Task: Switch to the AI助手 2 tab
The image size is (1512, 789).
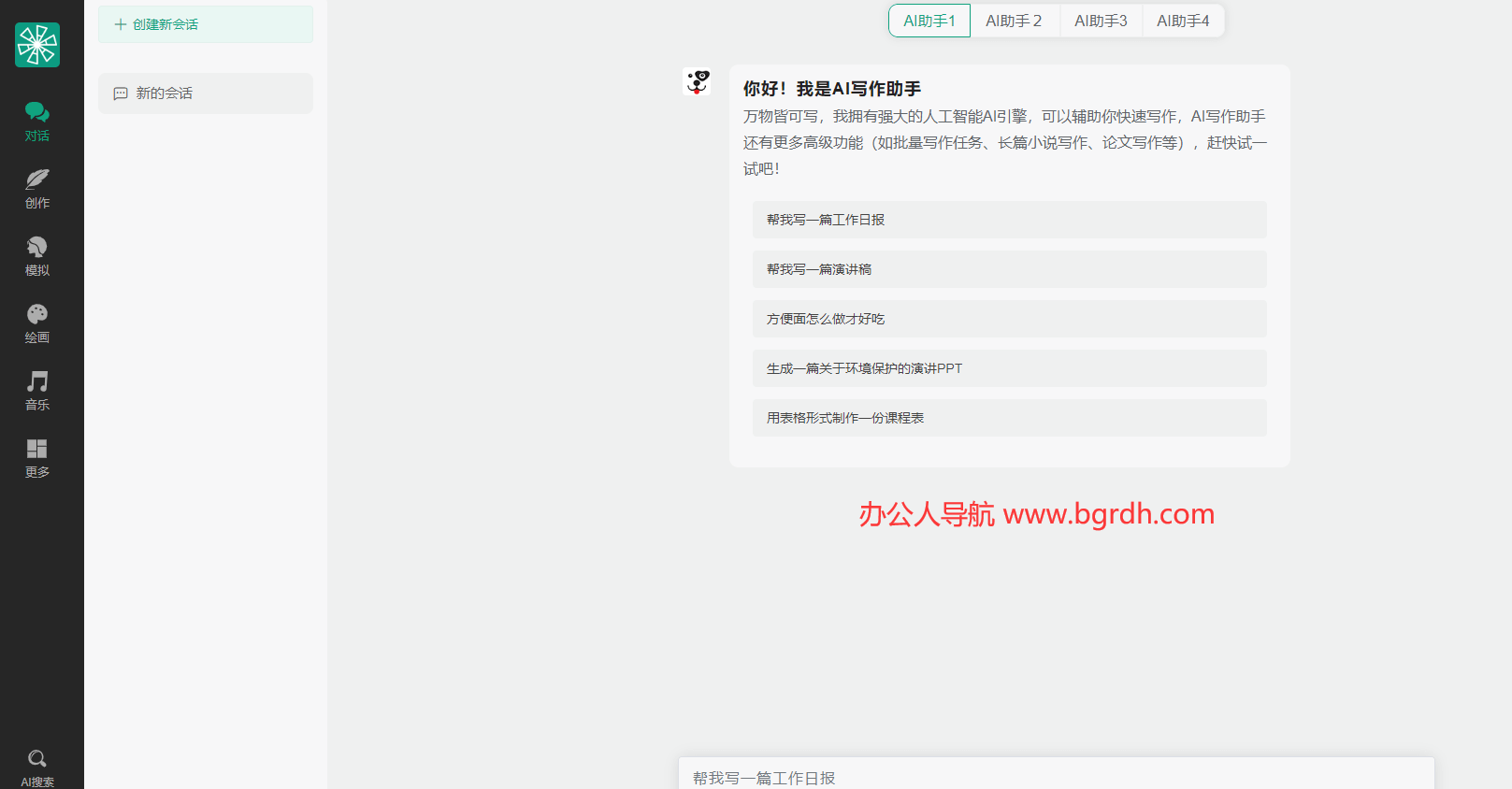Action: click(1014, 21)
